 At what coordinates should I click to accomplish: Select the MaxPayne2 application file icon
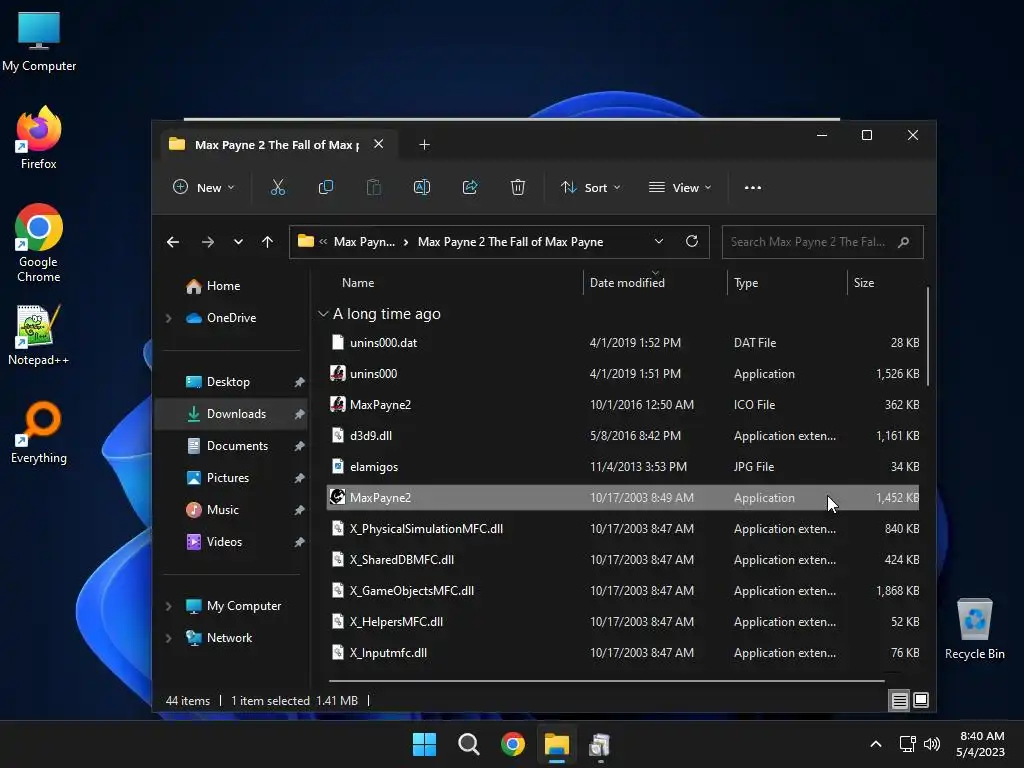337,497
